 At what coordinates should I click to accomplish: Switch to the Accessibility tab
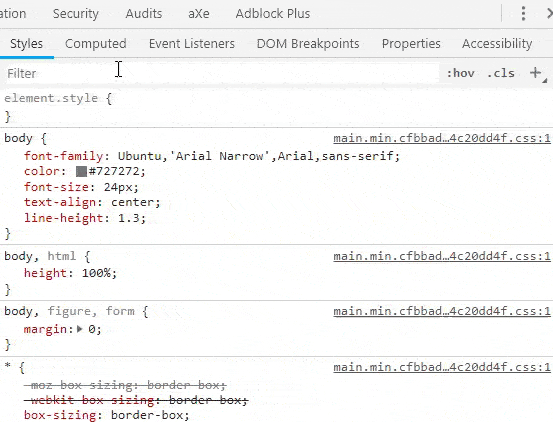(497, 44)
